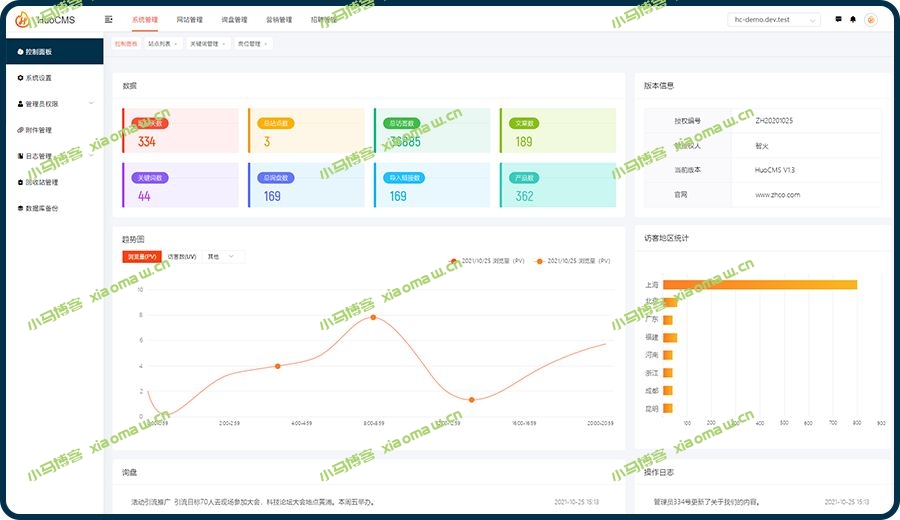This screenshot has height=520, width=900.
Task: Toggle the second 2021/10/25 PV legend series
Action: coord(573,261)
